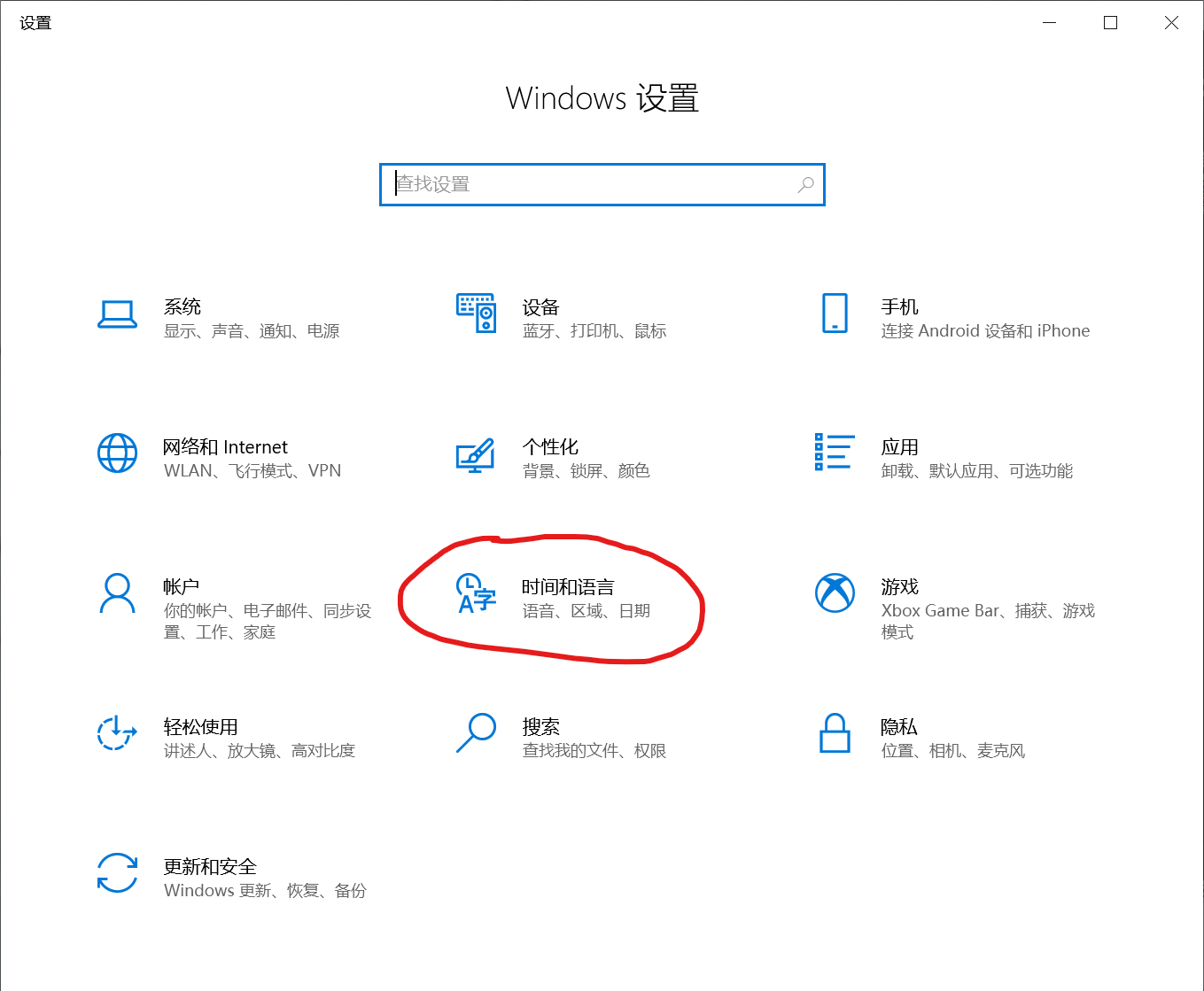The width and height of the screenshot is (1204, 991).
Task: Click the 轻松使用 dashed clock icon
Action: (117, 733)
